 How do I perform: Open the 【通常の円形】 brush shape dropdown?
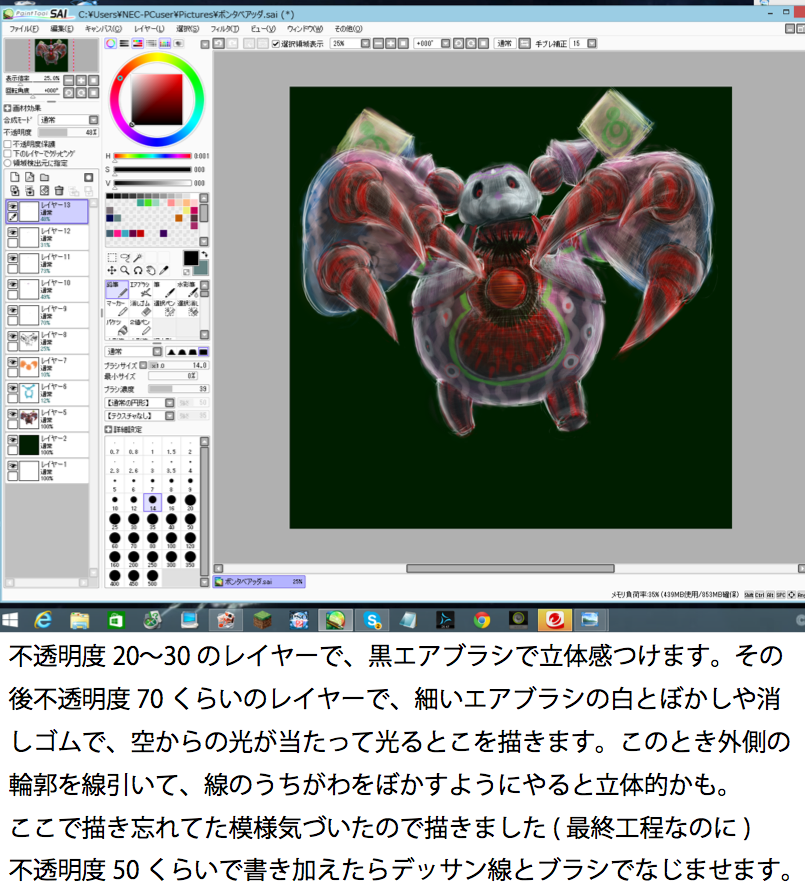tap(140, 403)
